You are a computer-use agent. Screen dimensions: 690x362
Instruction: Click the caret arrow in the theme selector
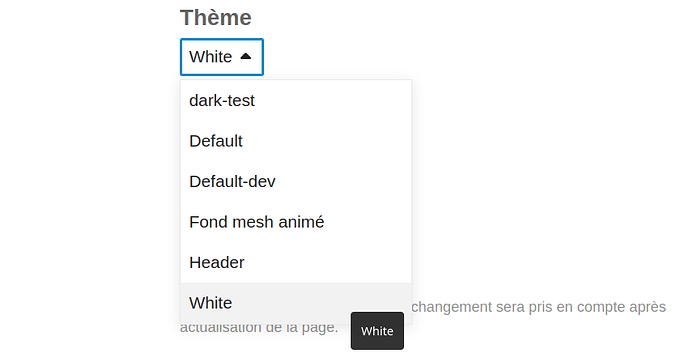(246, 56)
